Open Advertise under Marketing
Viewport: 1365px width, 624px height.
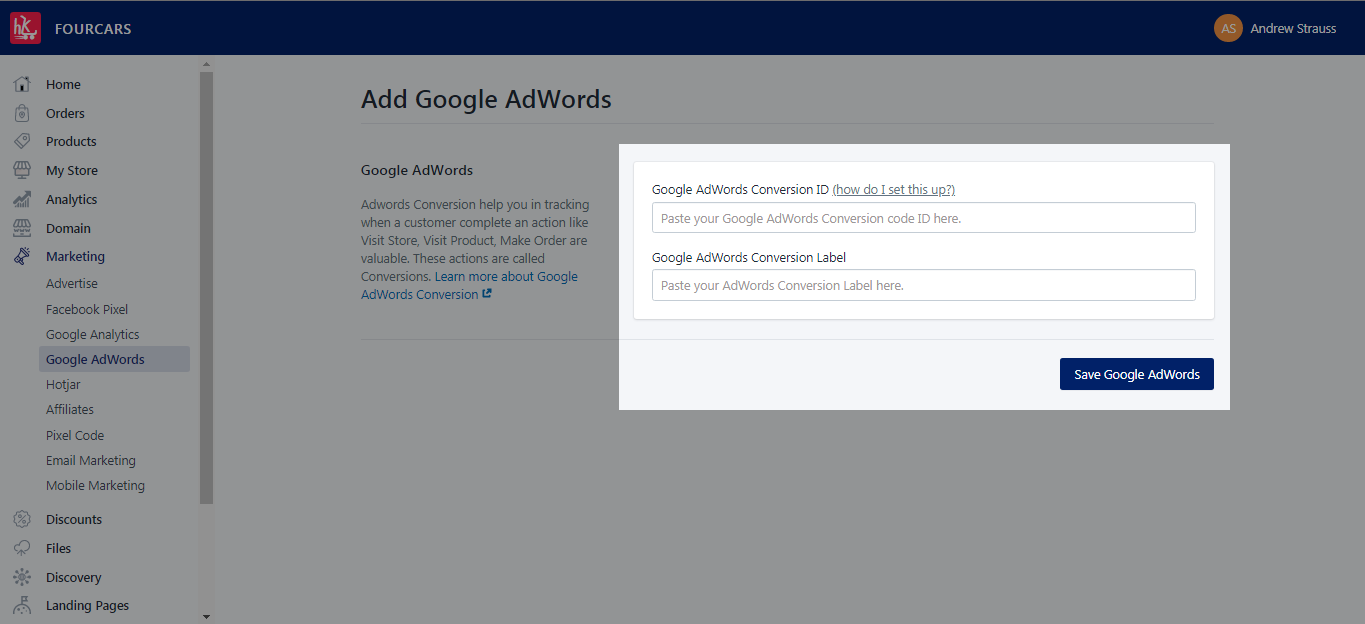click(72, 284)
